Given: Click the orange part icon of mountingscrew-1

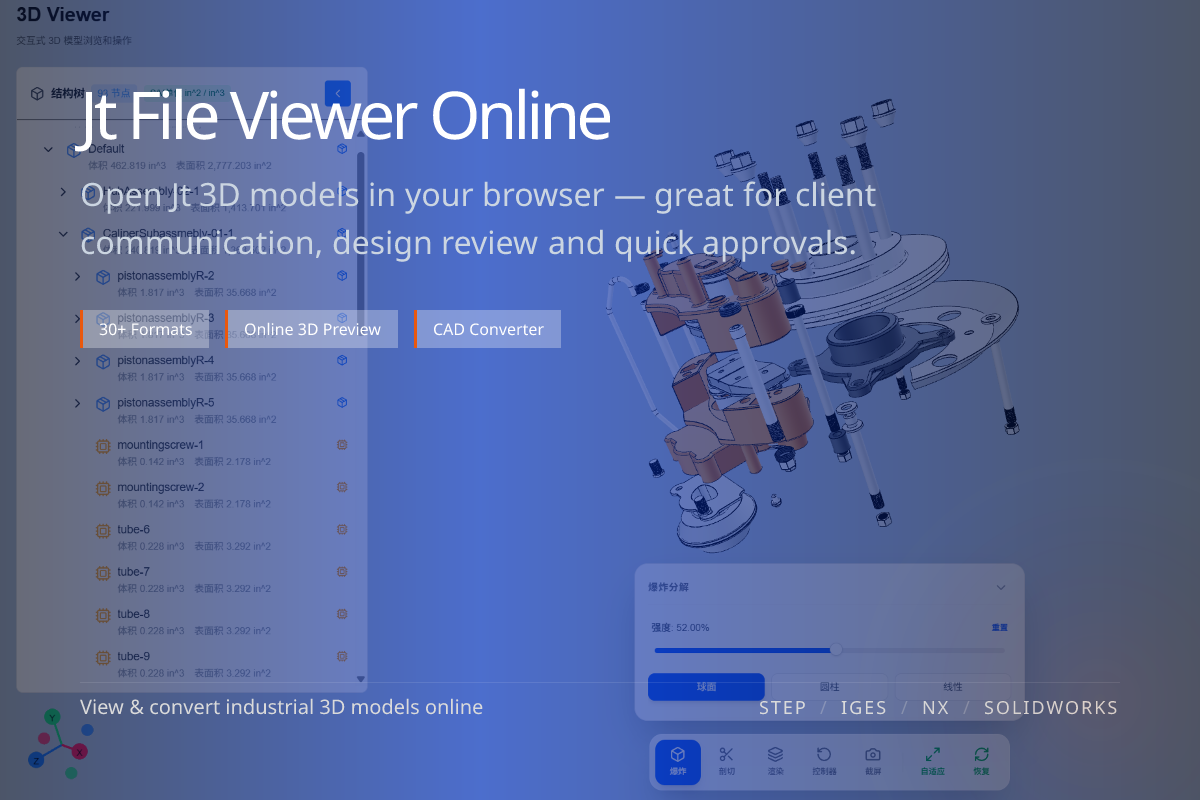Looking at the screenshot, I should pyautogui.click(x=102, y=445).
